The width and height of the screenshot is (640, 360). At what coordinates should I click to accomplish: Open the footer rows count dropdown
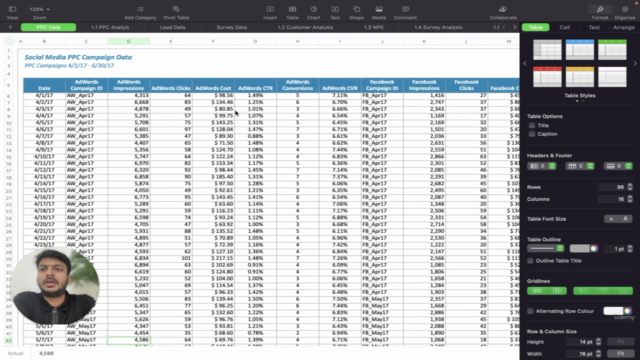coord(618,166)
